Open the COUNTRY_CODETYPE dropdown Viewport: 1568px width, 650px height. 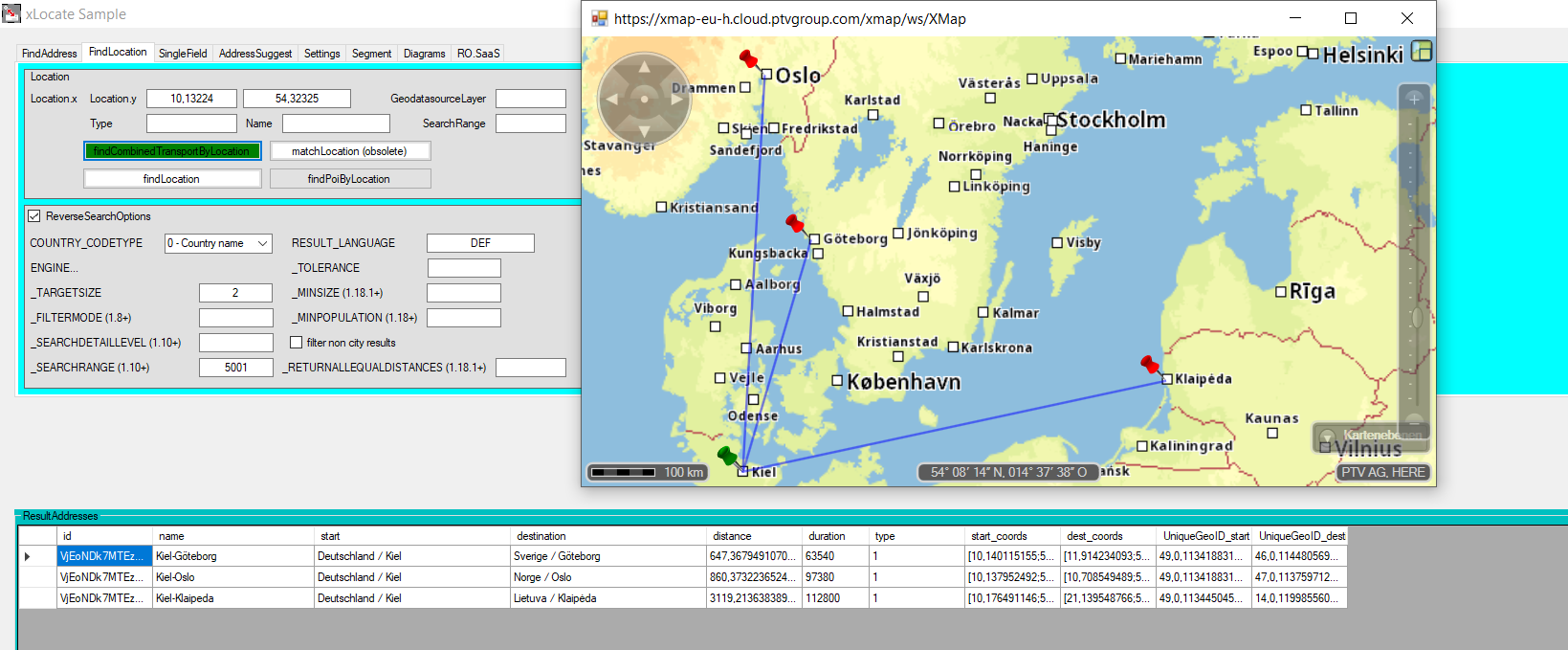(x=218, y=243)
